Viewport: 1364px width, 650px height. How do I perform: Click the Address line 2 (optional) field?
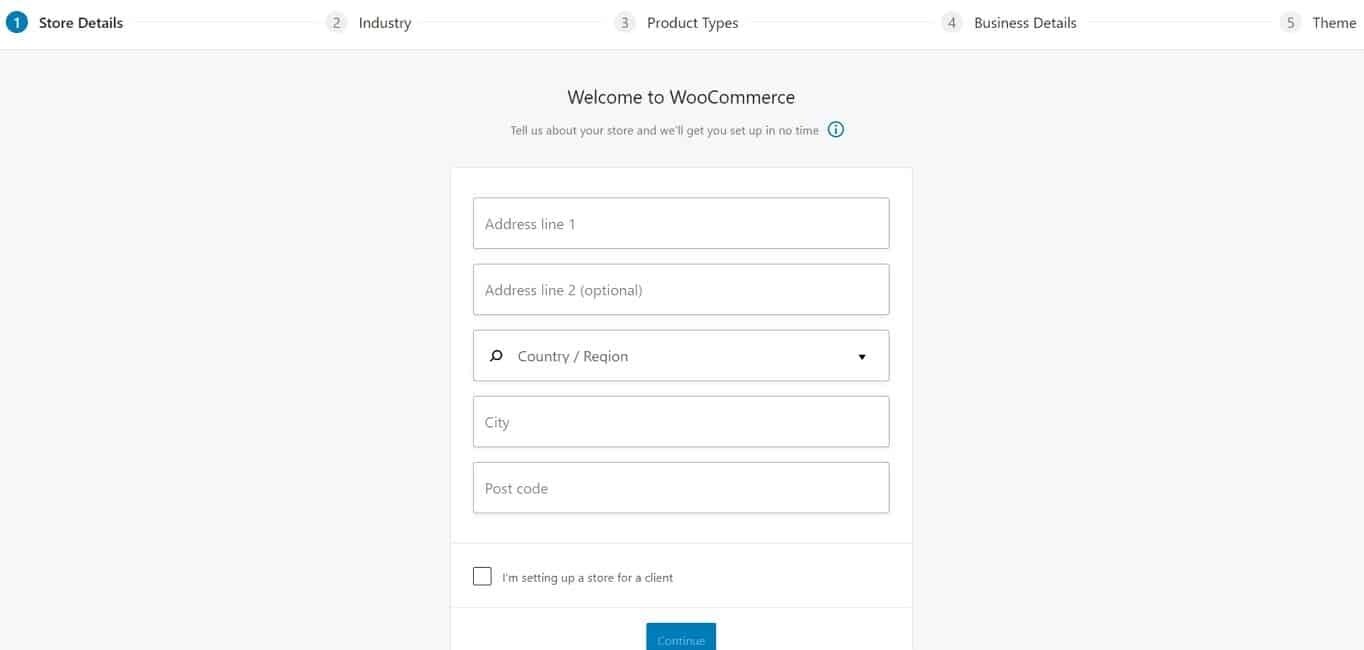pyautogui.click(x=680, y=290)
